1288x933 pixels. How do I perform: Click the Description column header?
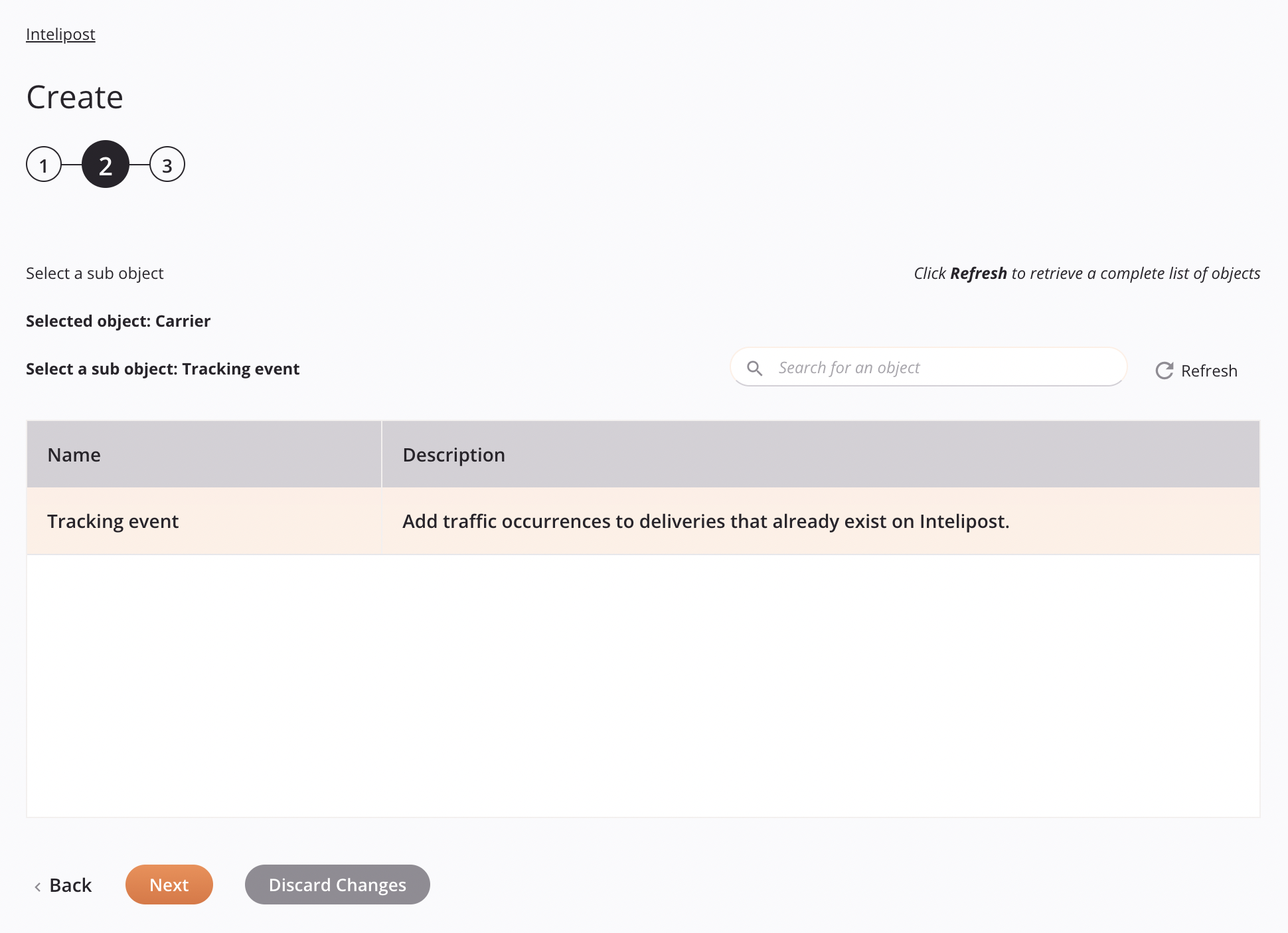click(454, 454)
